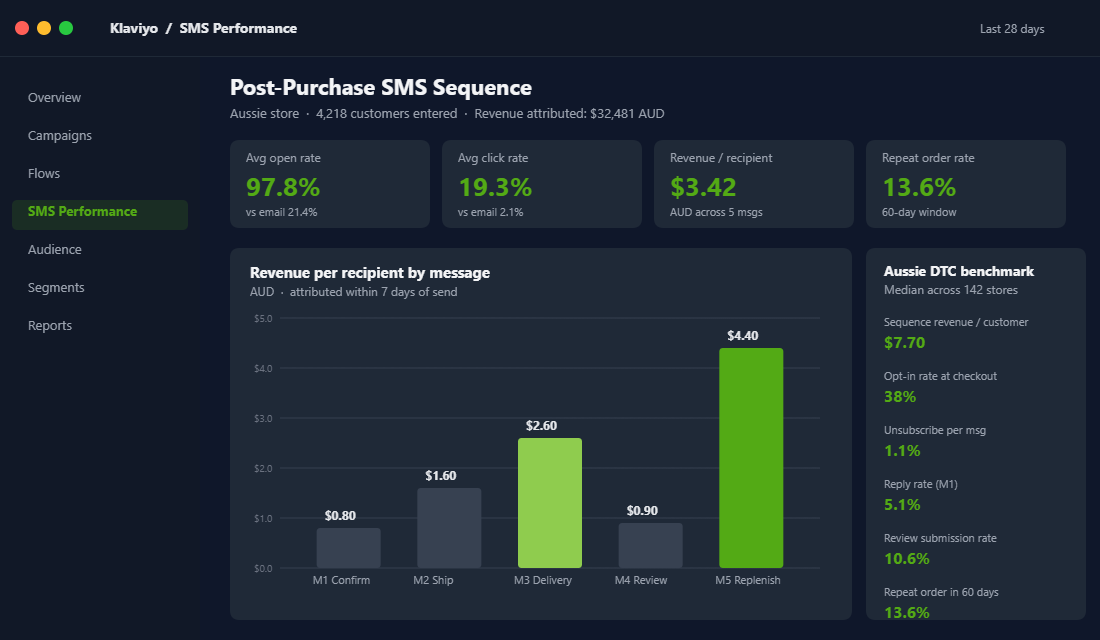The image size is (1100, 640).
Task: Click the M2 Ship bar
Action: (x=449, y=528)
